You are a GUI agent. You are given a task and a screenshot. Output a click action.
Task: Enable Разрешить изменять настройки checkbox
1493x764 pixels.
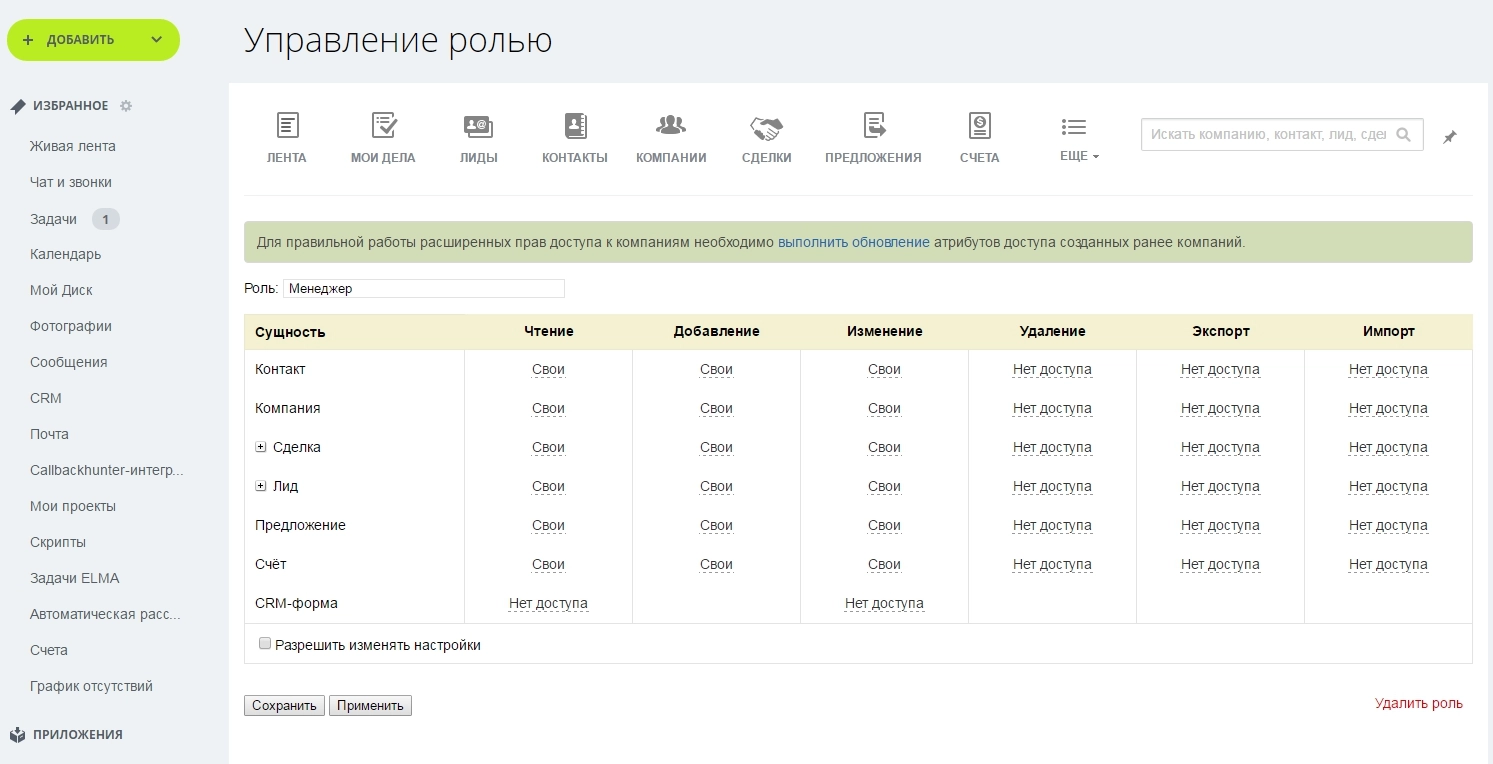click(x=265, y=644)
